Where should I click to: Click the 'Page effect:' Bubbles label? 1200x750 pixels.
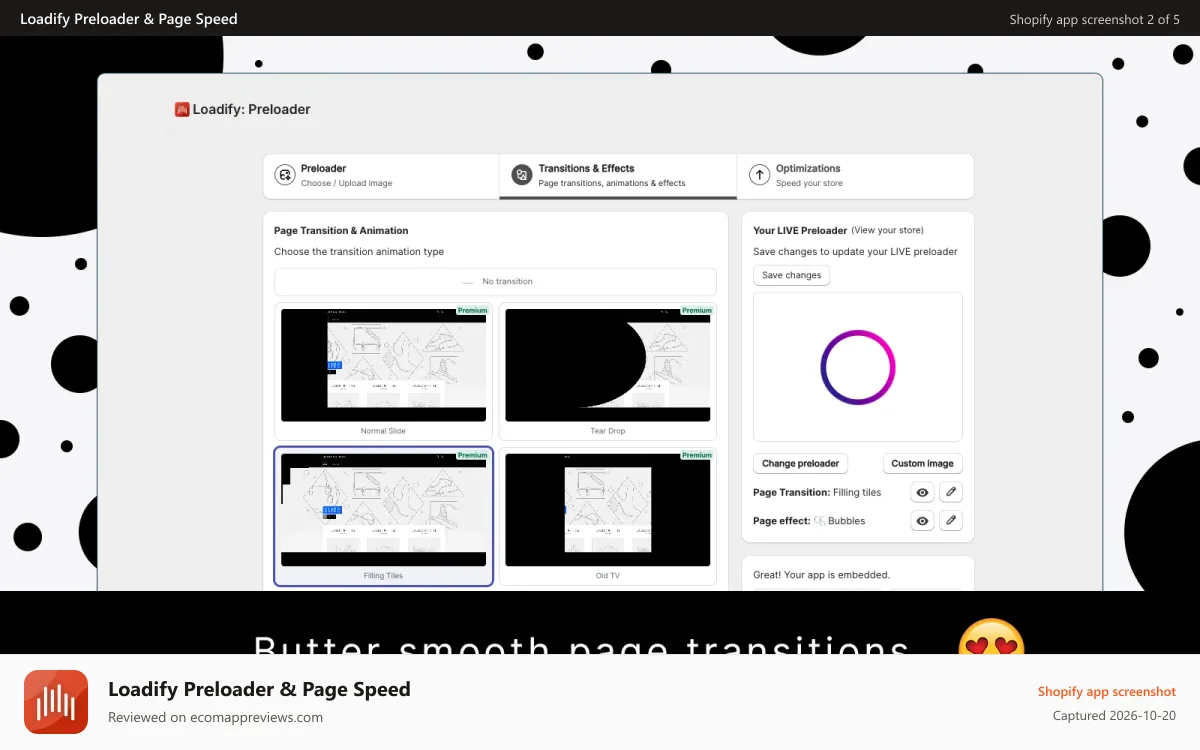(809, 521)
